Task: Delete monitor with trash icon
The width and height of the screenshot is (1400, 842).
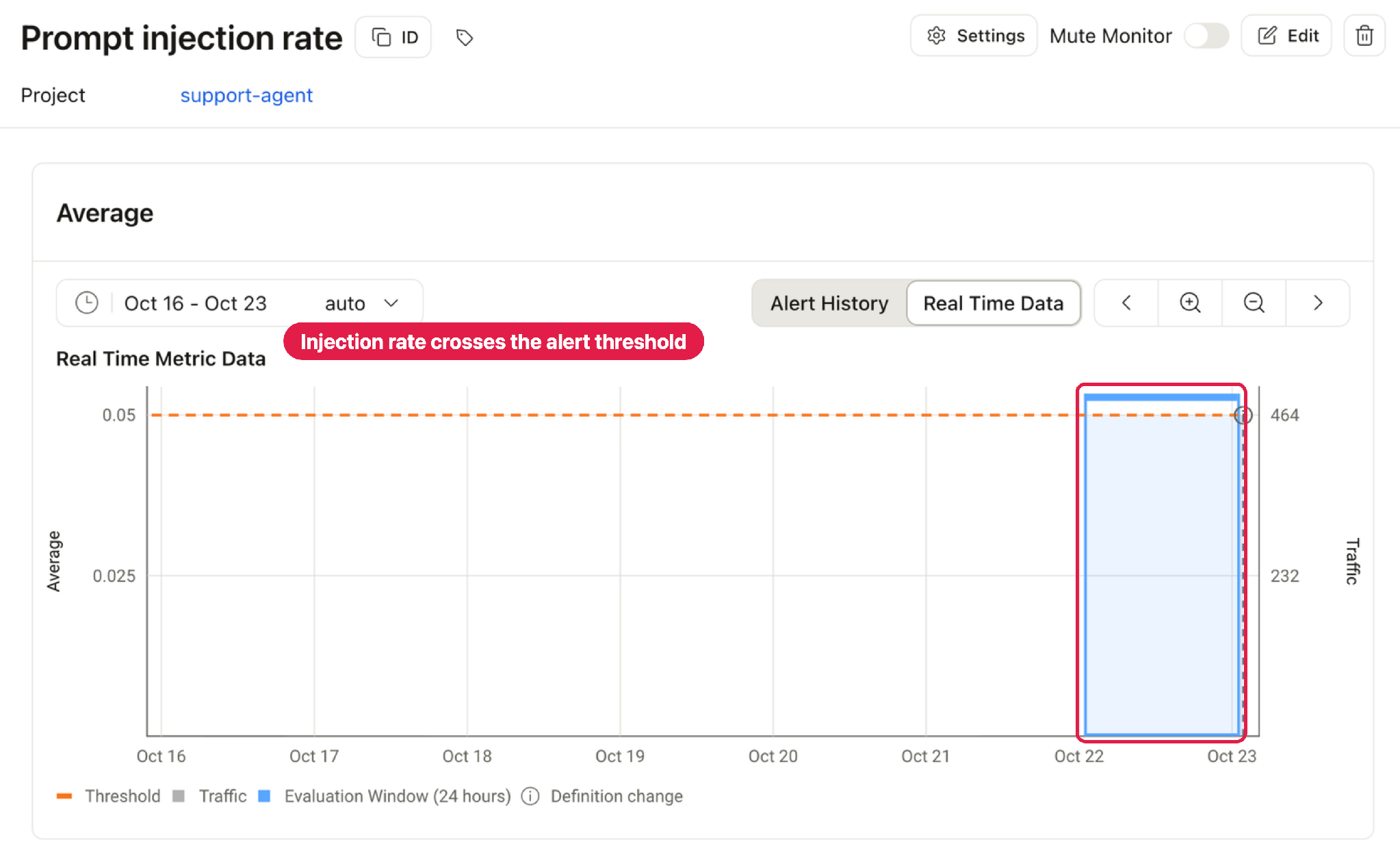Action: [x=1364, y=36]
